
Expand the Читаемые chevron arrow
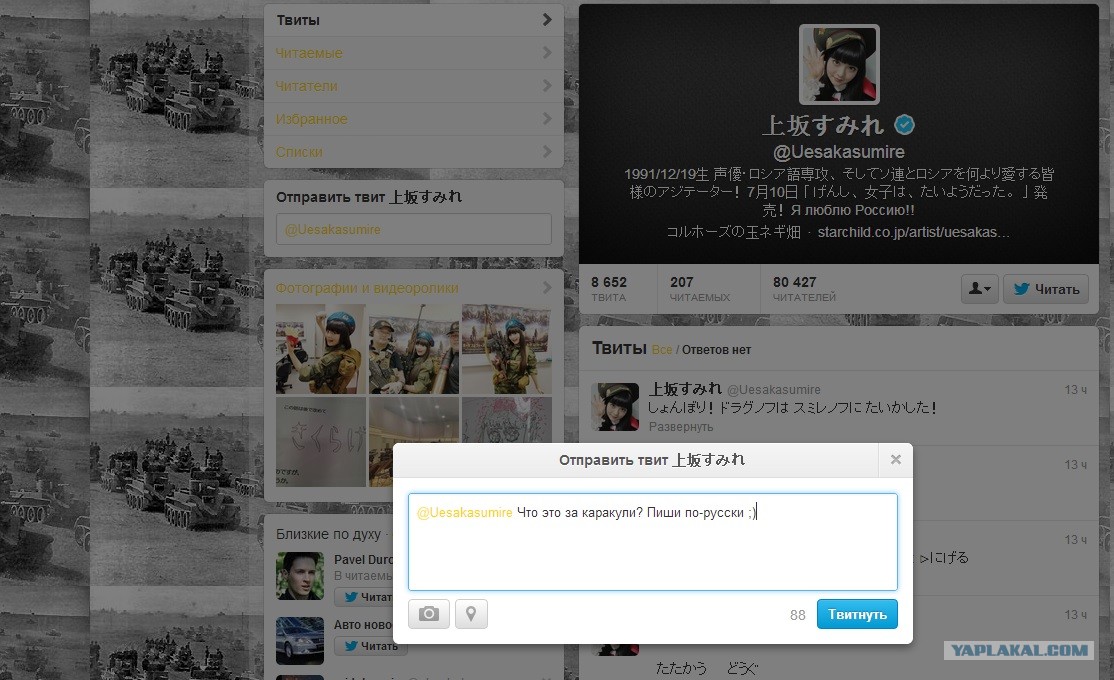coord(547,53)
